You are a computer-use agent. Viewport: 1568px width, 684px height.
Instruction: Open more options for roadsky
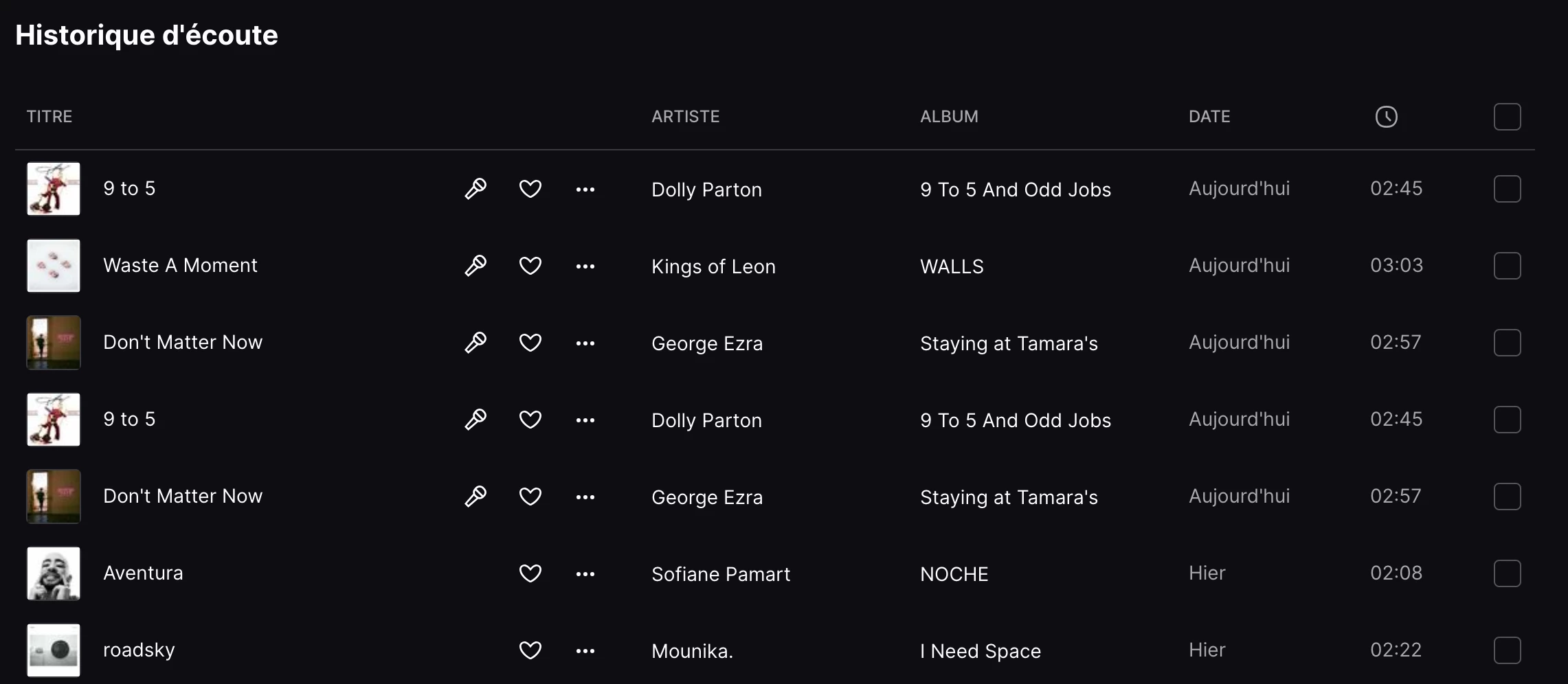(x=585, y=650)
